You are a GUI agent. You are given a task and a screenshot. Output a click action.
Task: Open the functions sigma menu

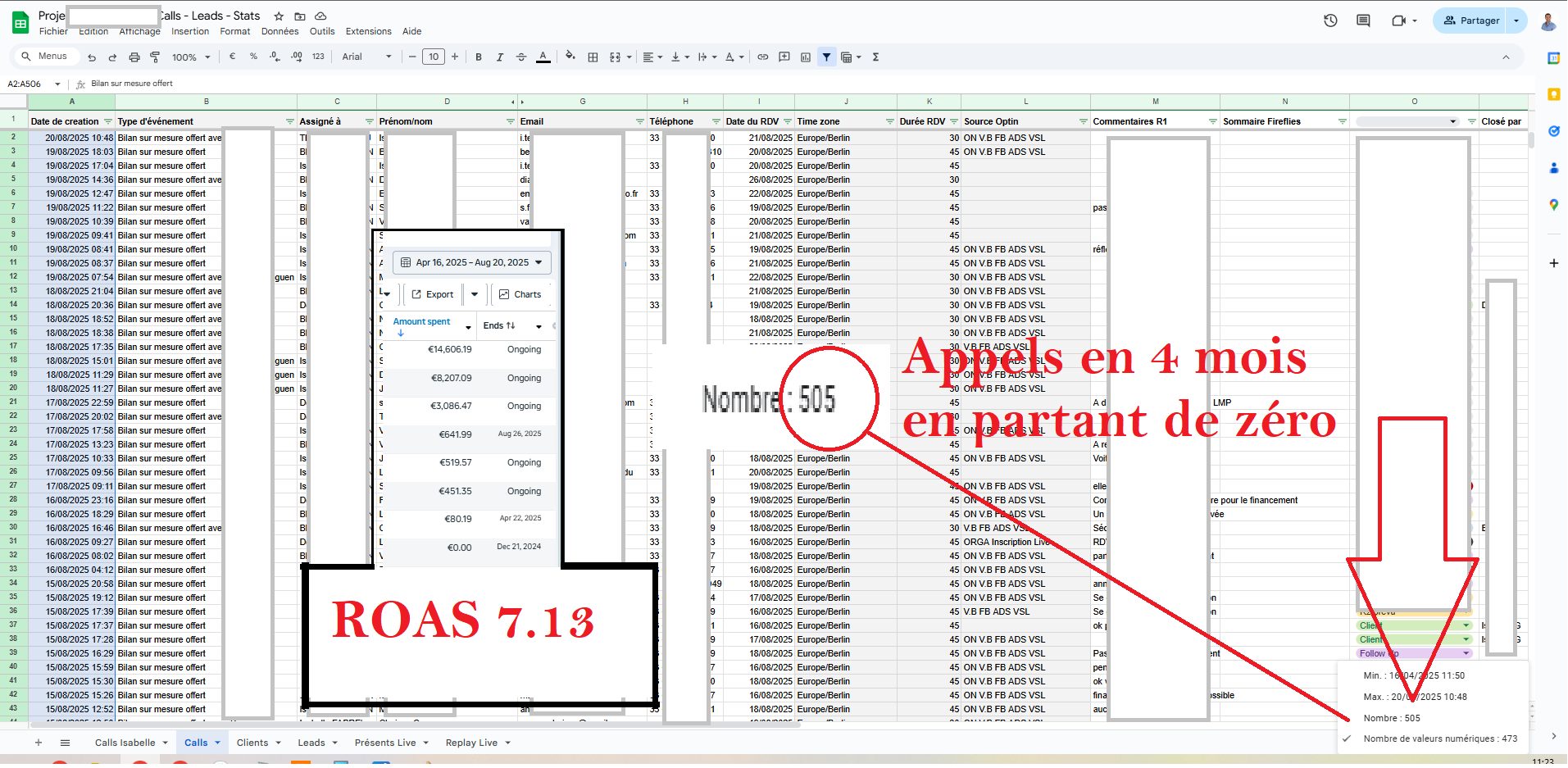875,57
